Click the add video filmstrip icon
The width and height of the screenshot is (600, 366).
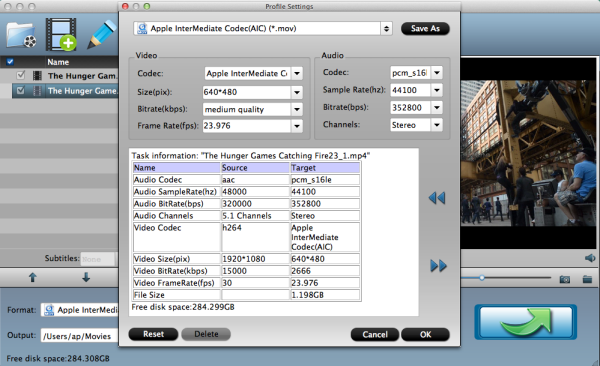[x=61, y=34]
